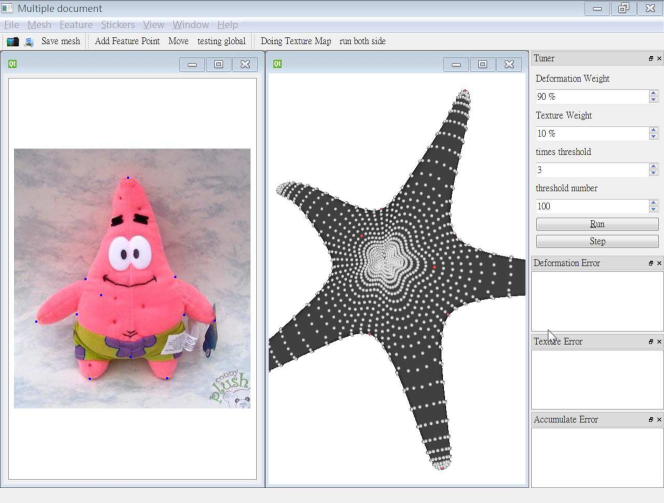This screenshot has width=664, height=503.
Task: Click the Step button in Tuner
Action: 597,241
